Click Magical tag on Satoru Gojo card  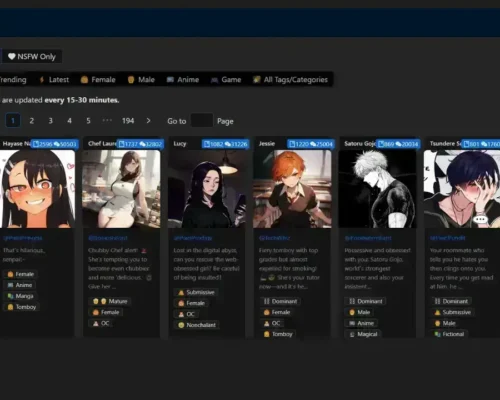pos(363,334)
